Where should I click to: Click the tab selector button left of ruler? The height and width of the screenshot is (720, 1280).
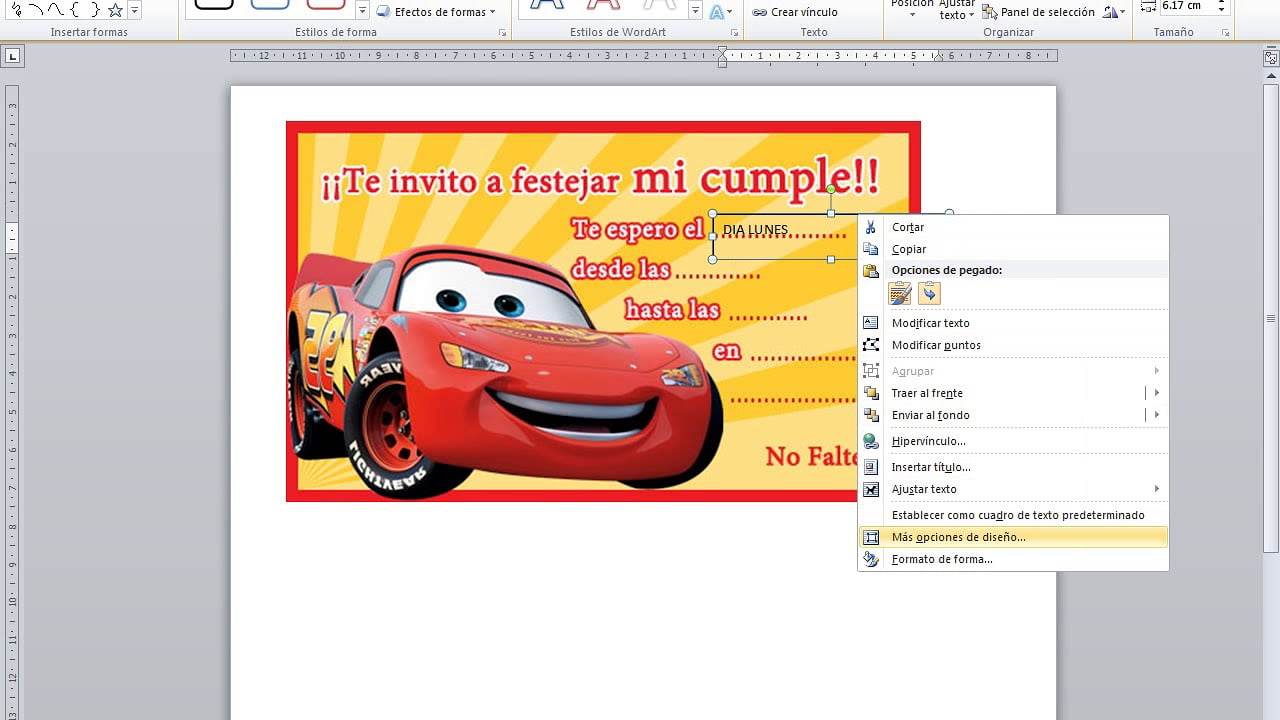pos(13,57)
